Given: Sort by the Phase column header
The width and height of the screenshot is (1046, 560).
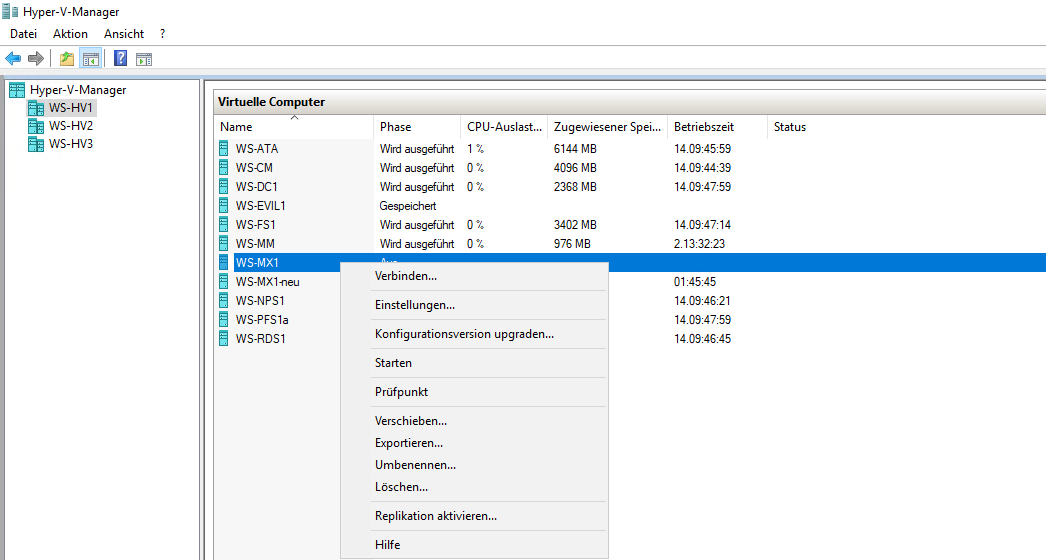Looking at the screenshot, I should [x=417, y=127].
